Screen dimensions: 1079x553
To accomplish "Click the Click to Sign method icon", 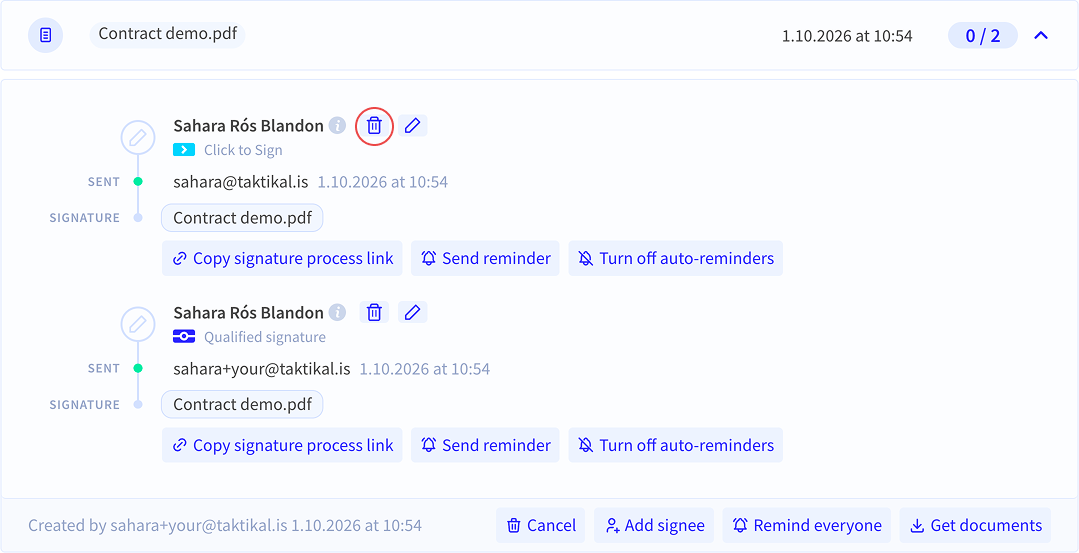I will pyautogui.click(x=184, y=149).
